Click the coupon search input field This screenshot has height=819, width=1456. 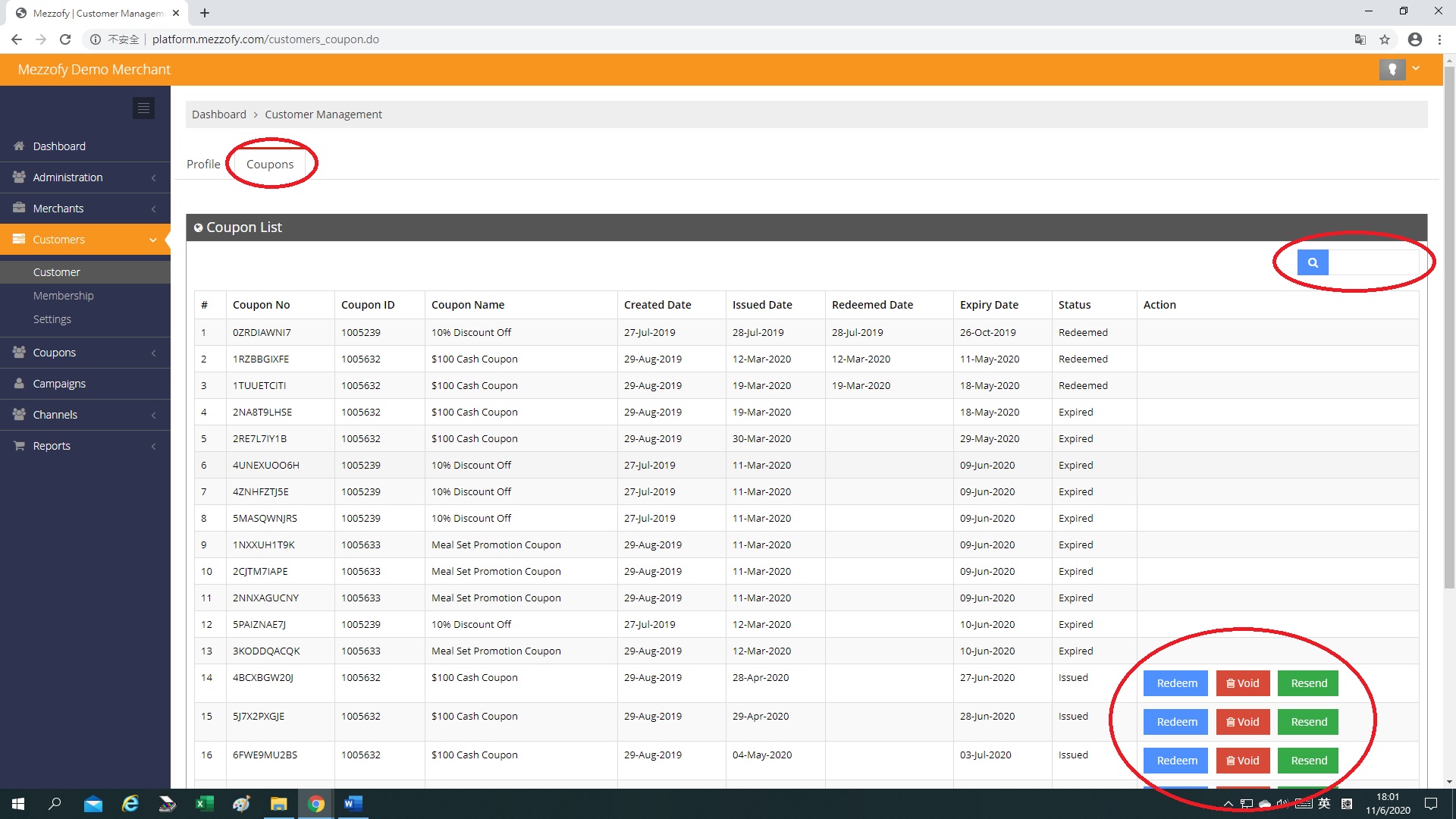(x=1373, y=262)
